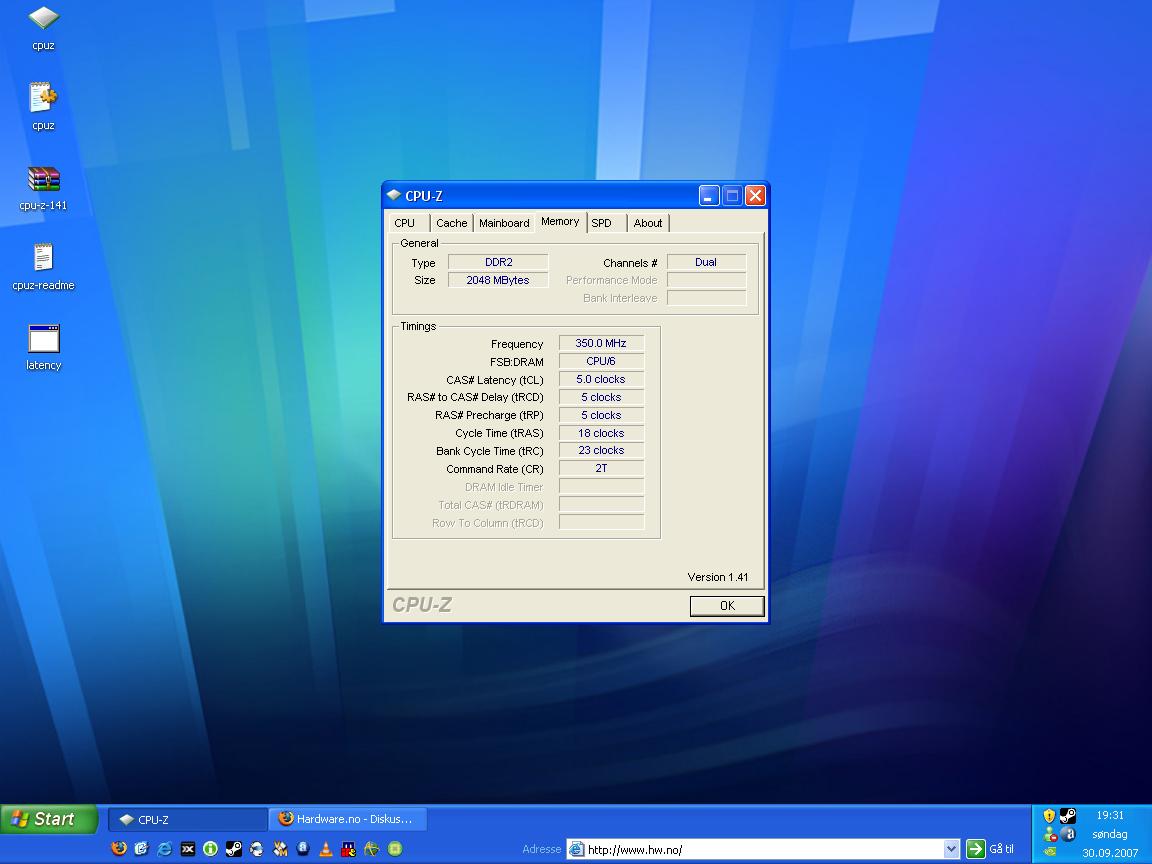This screenshot has height=864, width=1152.
Task: Open the green globe network quick launch icon
Action: (x=372, y=849)
